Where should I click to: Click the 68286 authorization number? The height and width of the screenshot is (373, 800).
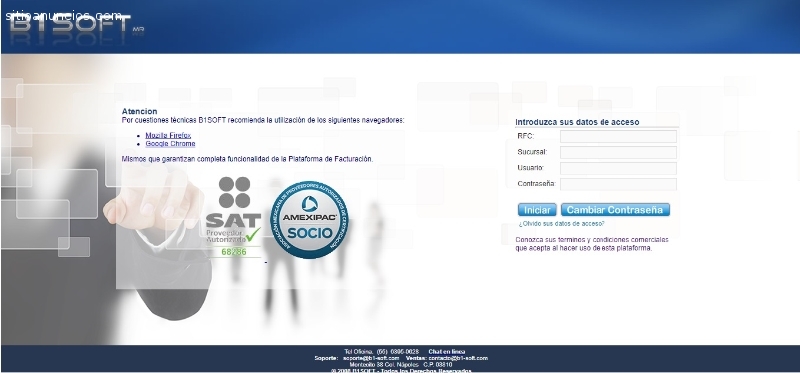tap(234, 252)
